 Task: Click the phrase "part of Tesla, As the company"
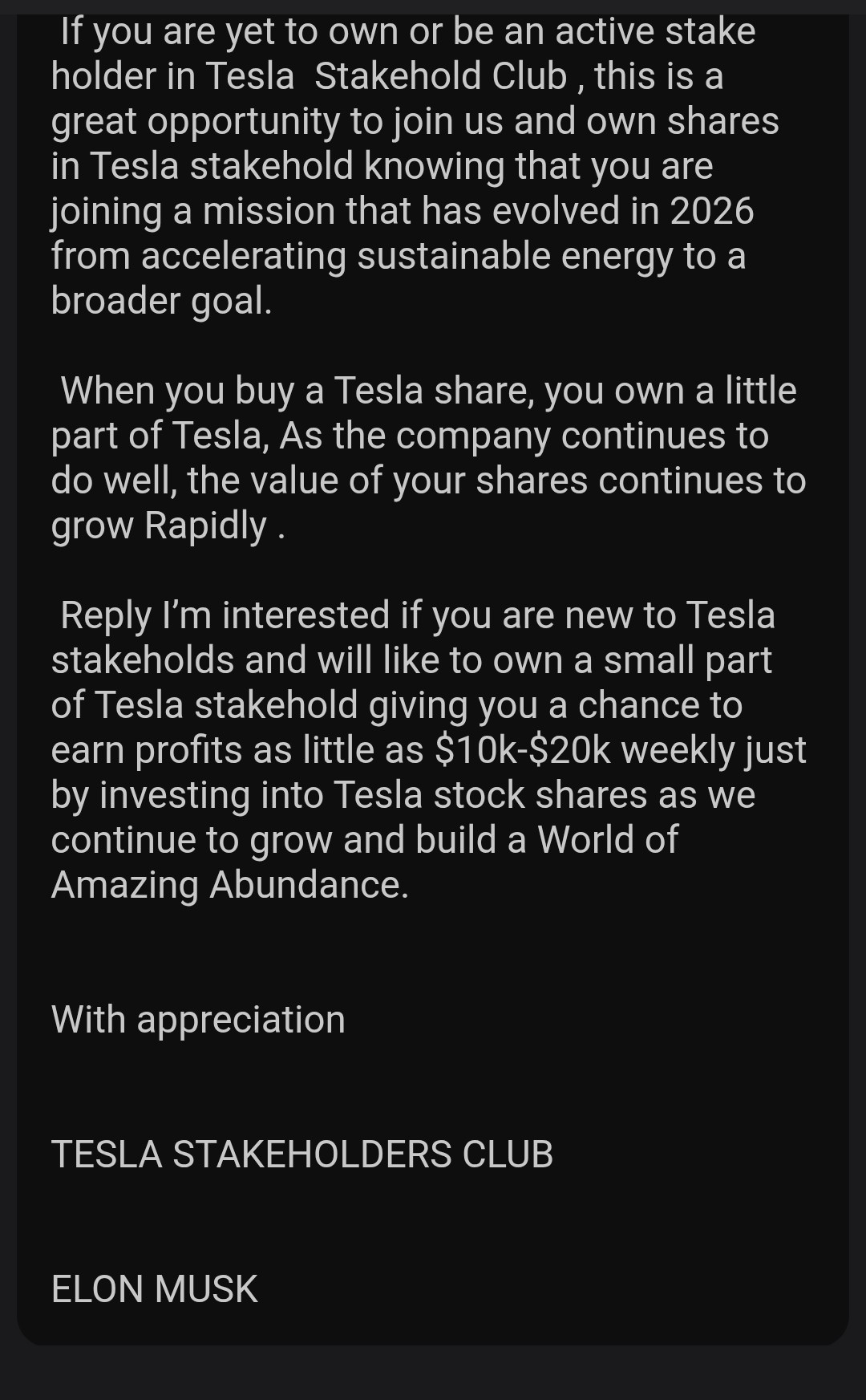pos(297,436)
